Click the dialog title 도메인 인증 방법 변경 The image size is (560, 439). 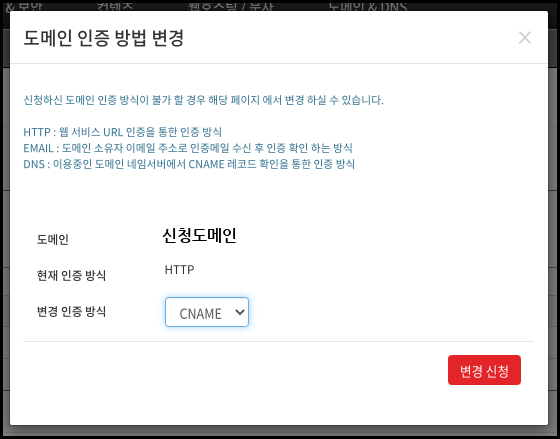click(x=104, y=38)
